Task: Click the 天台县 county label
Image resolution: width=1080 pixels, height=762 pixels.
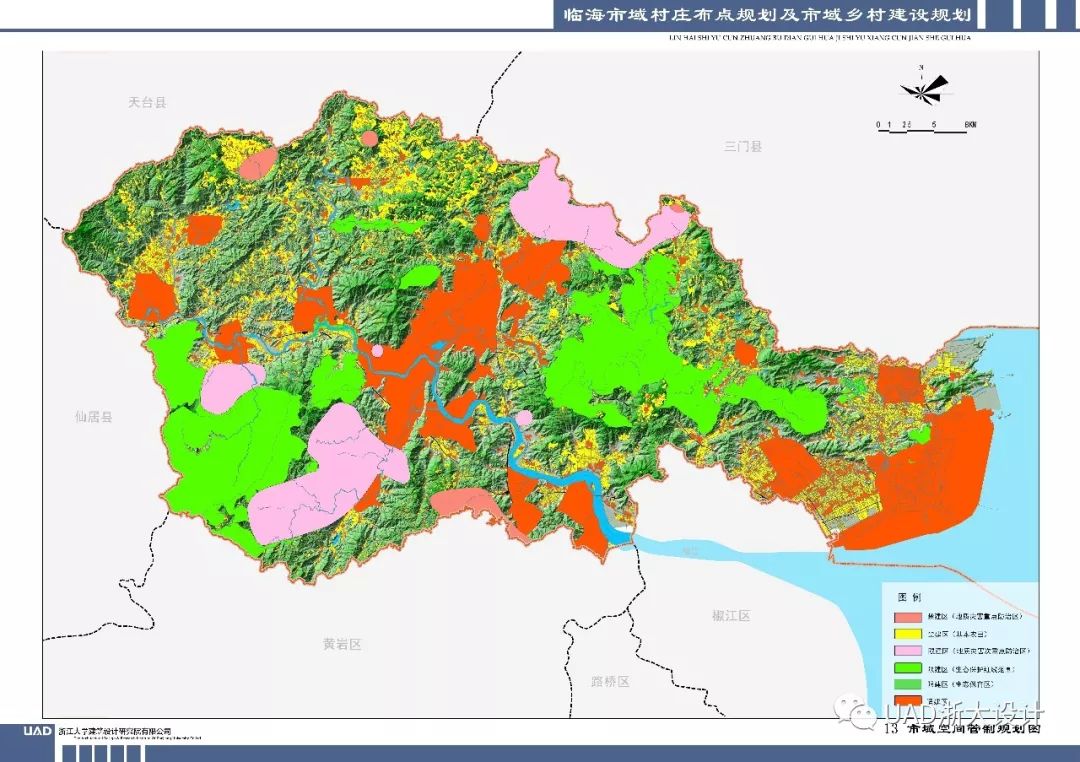Action: coord(147,102)
